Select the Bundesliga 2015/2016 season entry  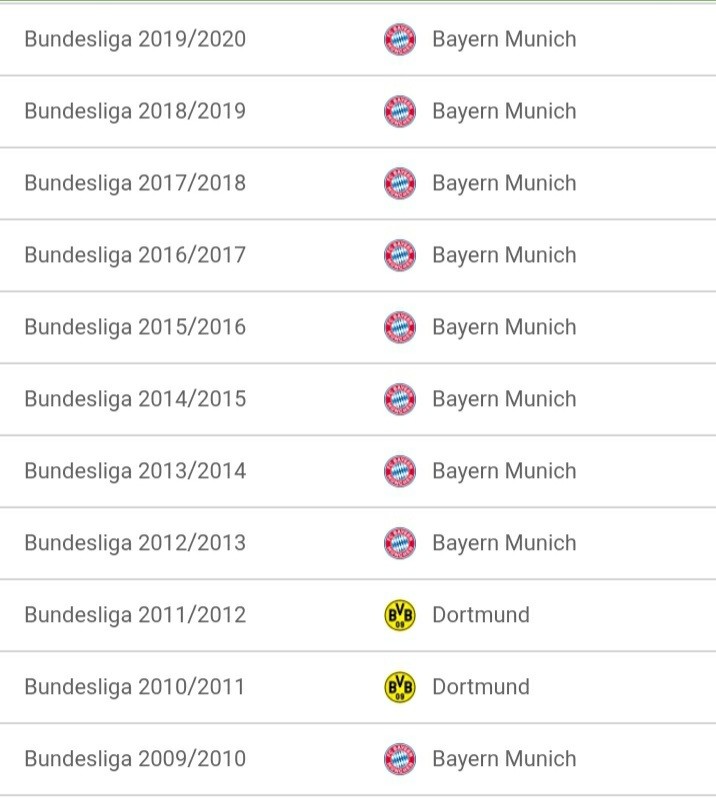coord(358,327)
